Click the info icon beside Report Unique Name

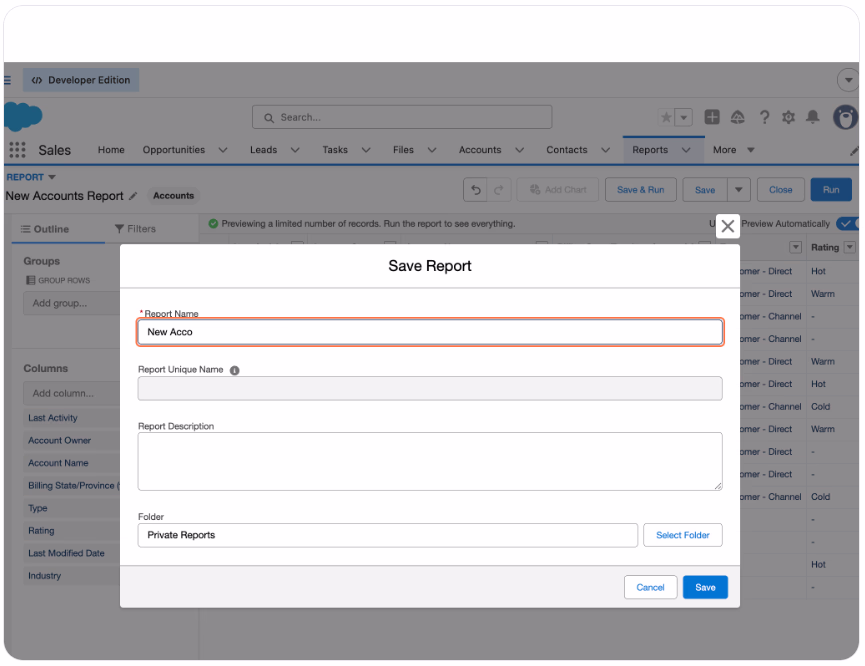click(x=234, y=370)
